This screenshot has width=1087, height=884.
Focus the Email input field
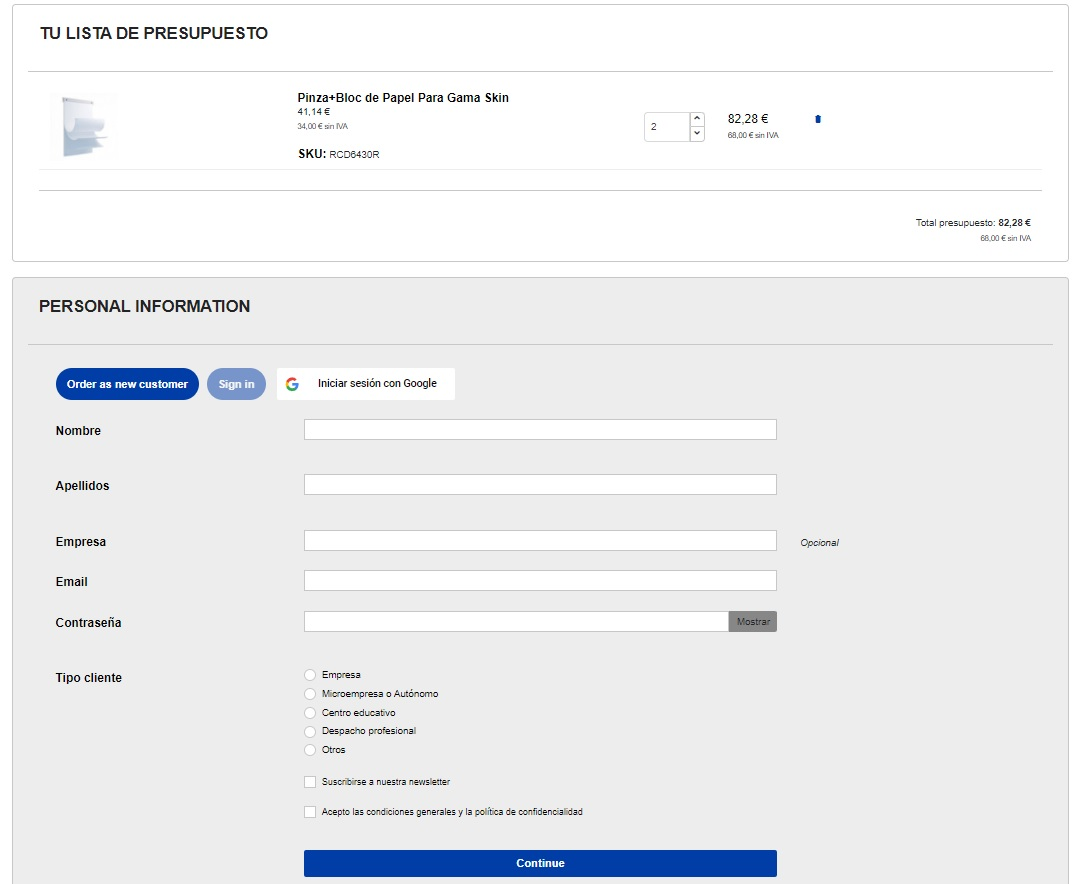pyautogui.click(x=540, y=581)
